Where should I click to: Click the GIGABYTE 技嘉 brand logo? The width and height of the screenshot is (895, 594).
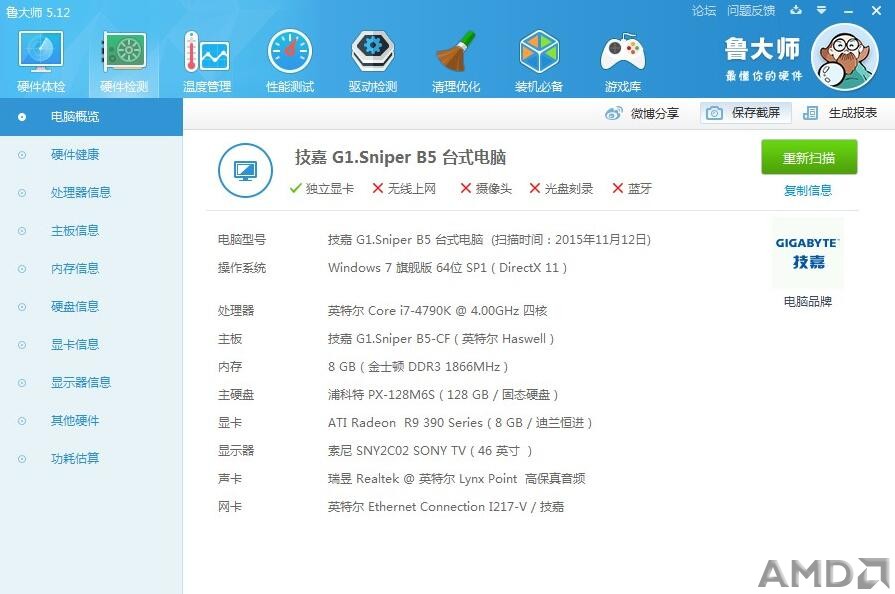tap(808, 253)
